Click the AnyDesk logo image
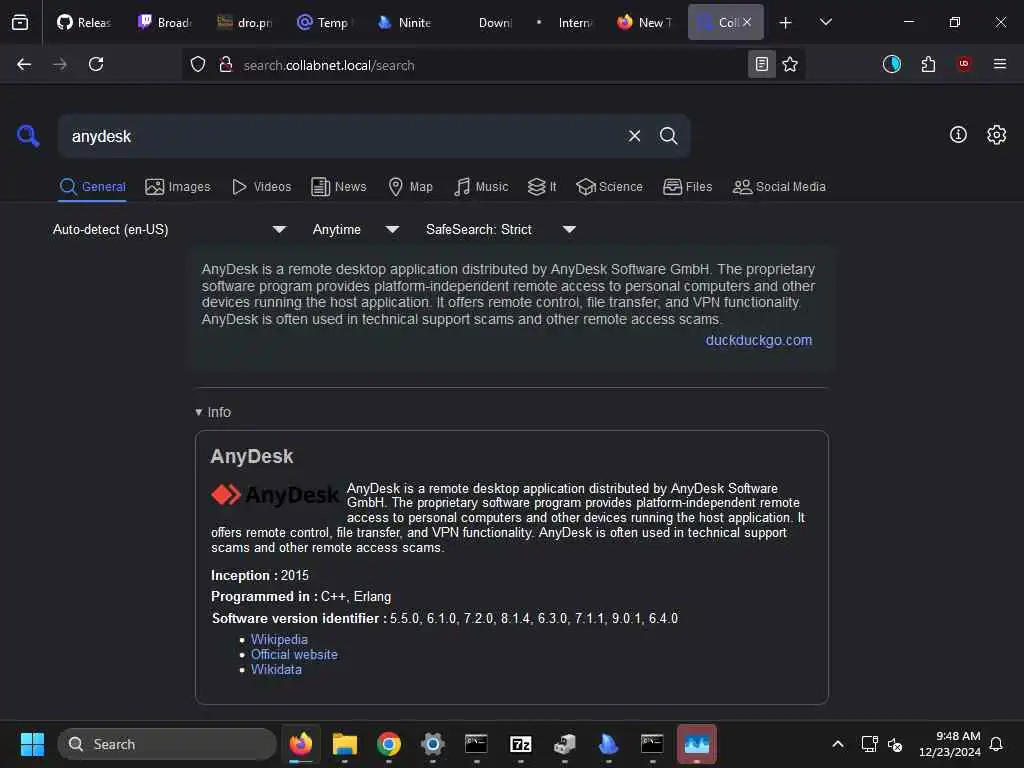1024x768 pixels. (x=275, y=495)
